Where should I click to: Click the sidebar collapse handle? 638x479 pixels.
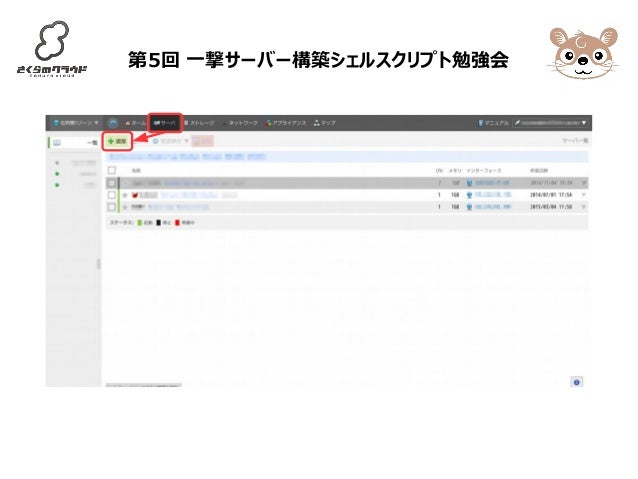pyautogui.click(x=98, y=264)
